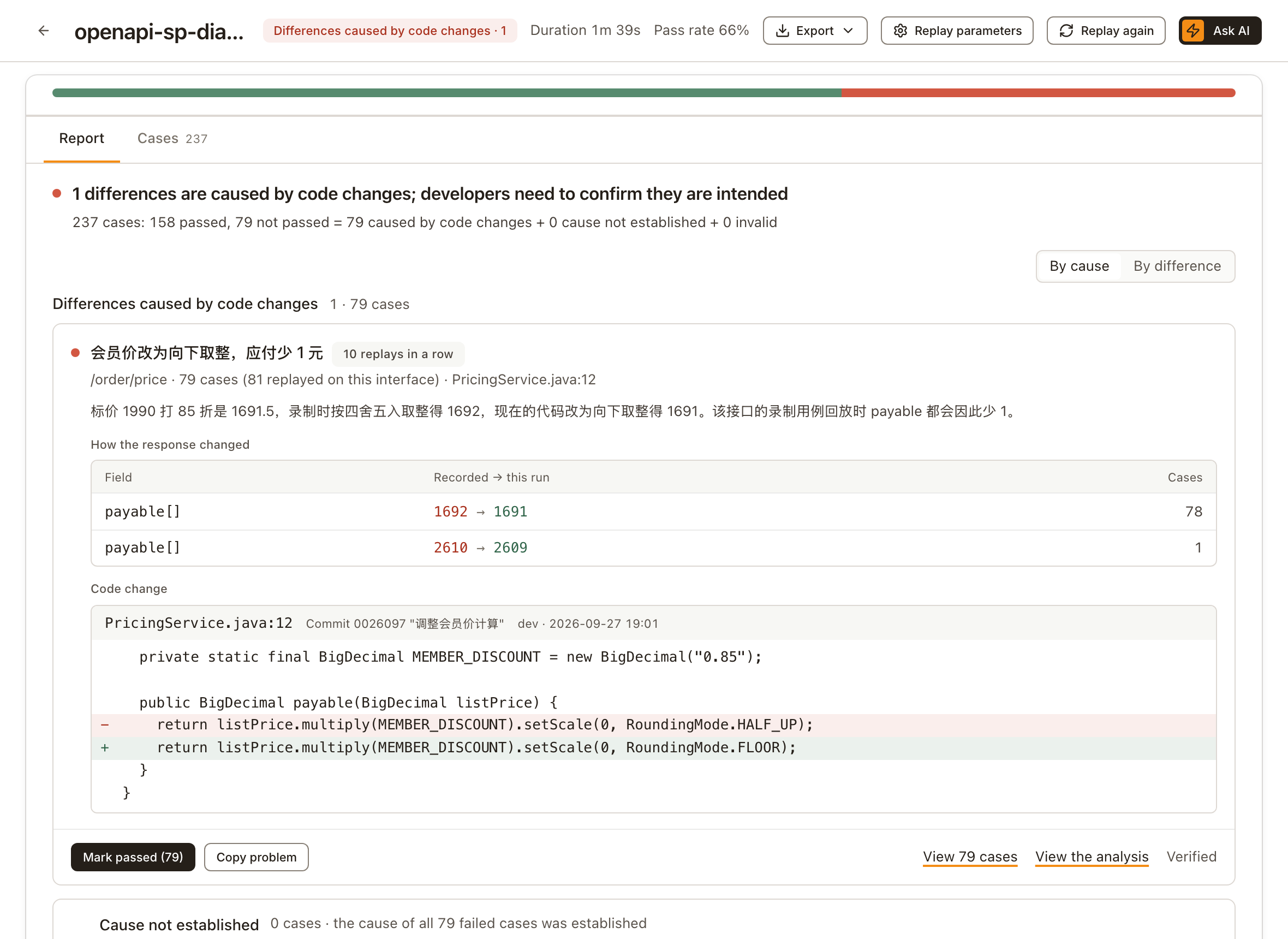Viewport: 1288px width, 939px height.
Task: Click the 'public BigDecimal payable' method signature line
Action: [348, 703]
